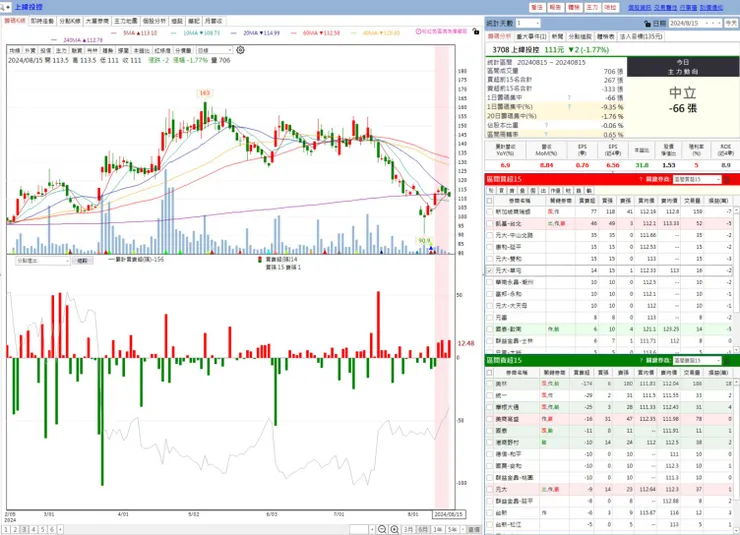Click the 今天 button beside the date
Image resolution: width=740 pixels, height=535 pixels.
731,23
